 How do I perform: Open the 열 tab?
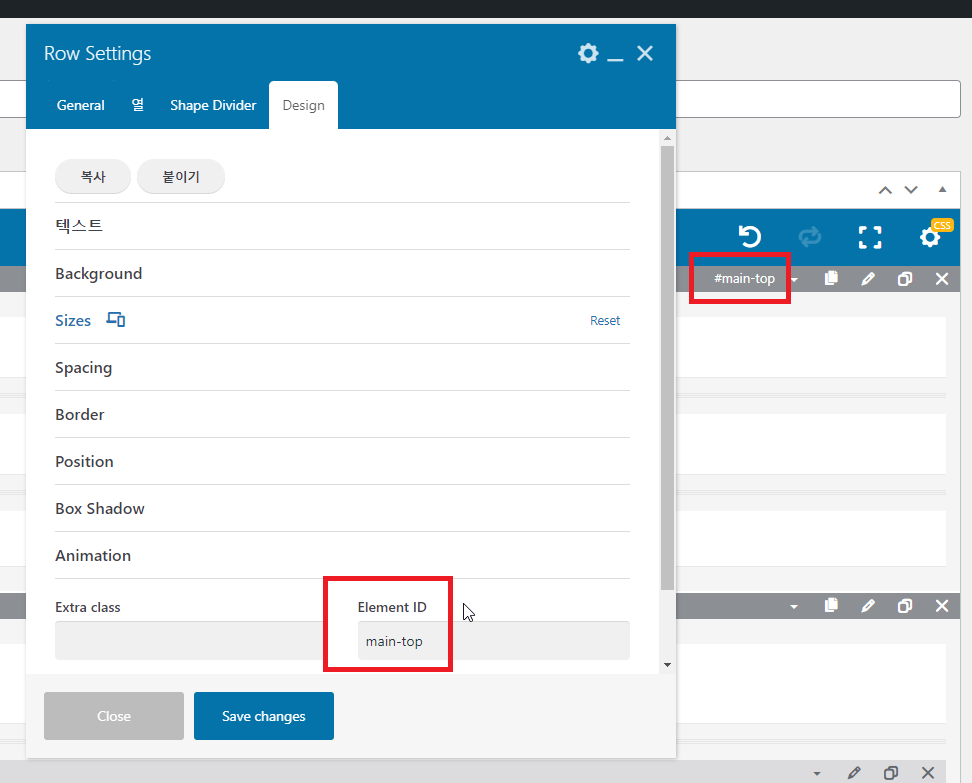pos(138,105)
